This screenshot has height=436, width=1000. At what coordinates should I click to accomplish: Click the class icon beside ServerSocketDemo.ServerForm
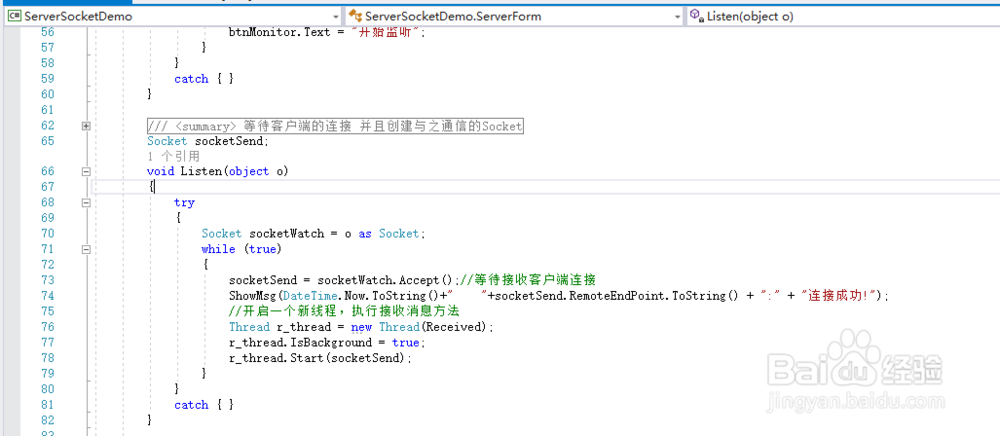tap(355, 17)
